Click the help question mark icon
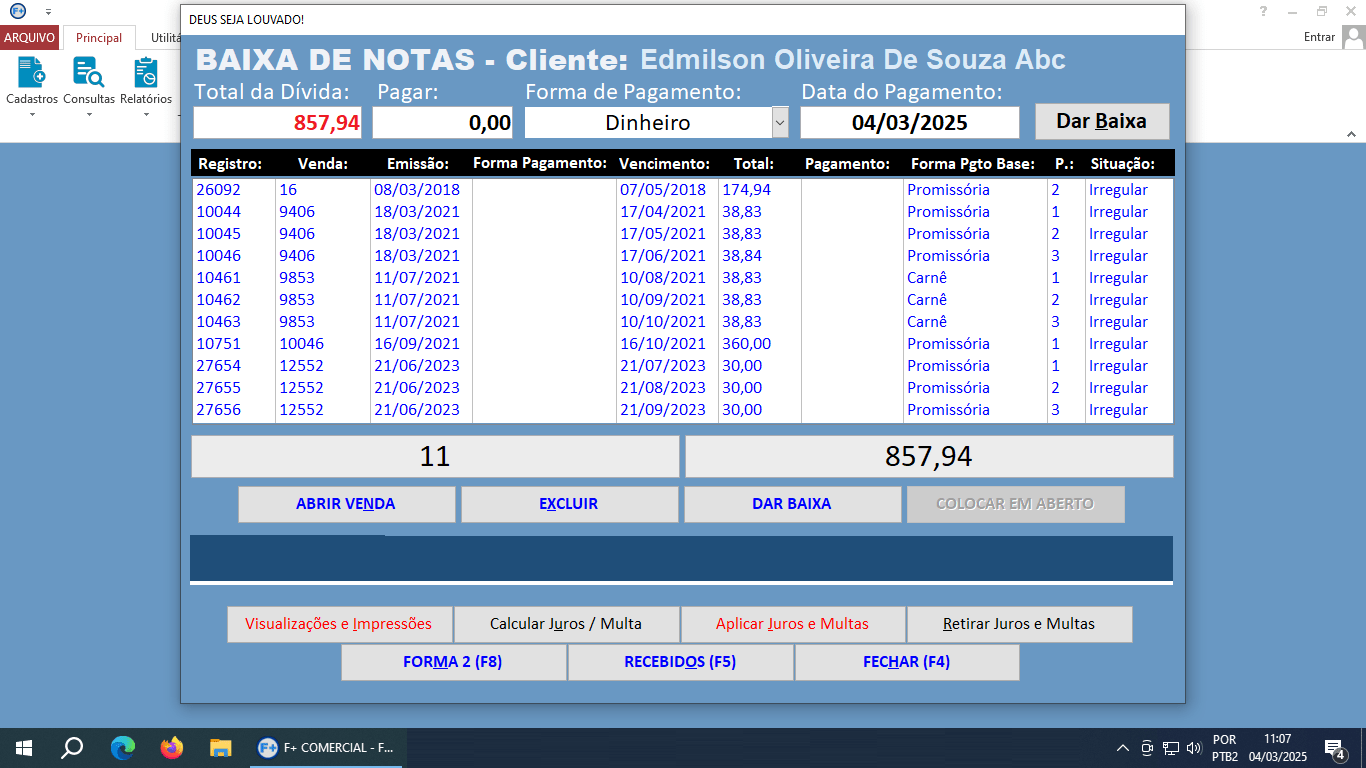This screenshot has width=1366, height=768. point(1264,11)
